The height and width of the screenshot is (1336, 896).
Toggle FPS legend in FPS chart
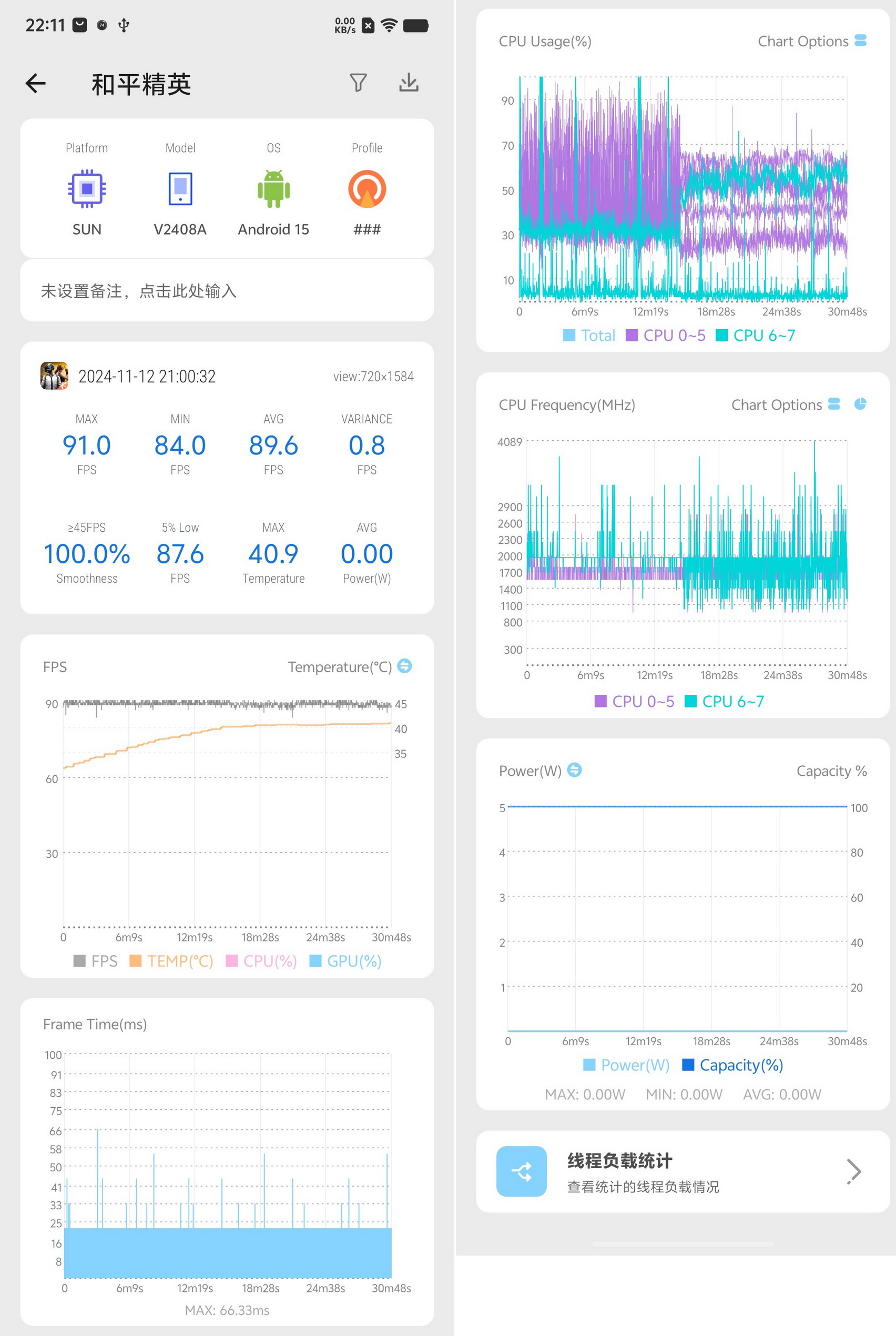[95, 961]
